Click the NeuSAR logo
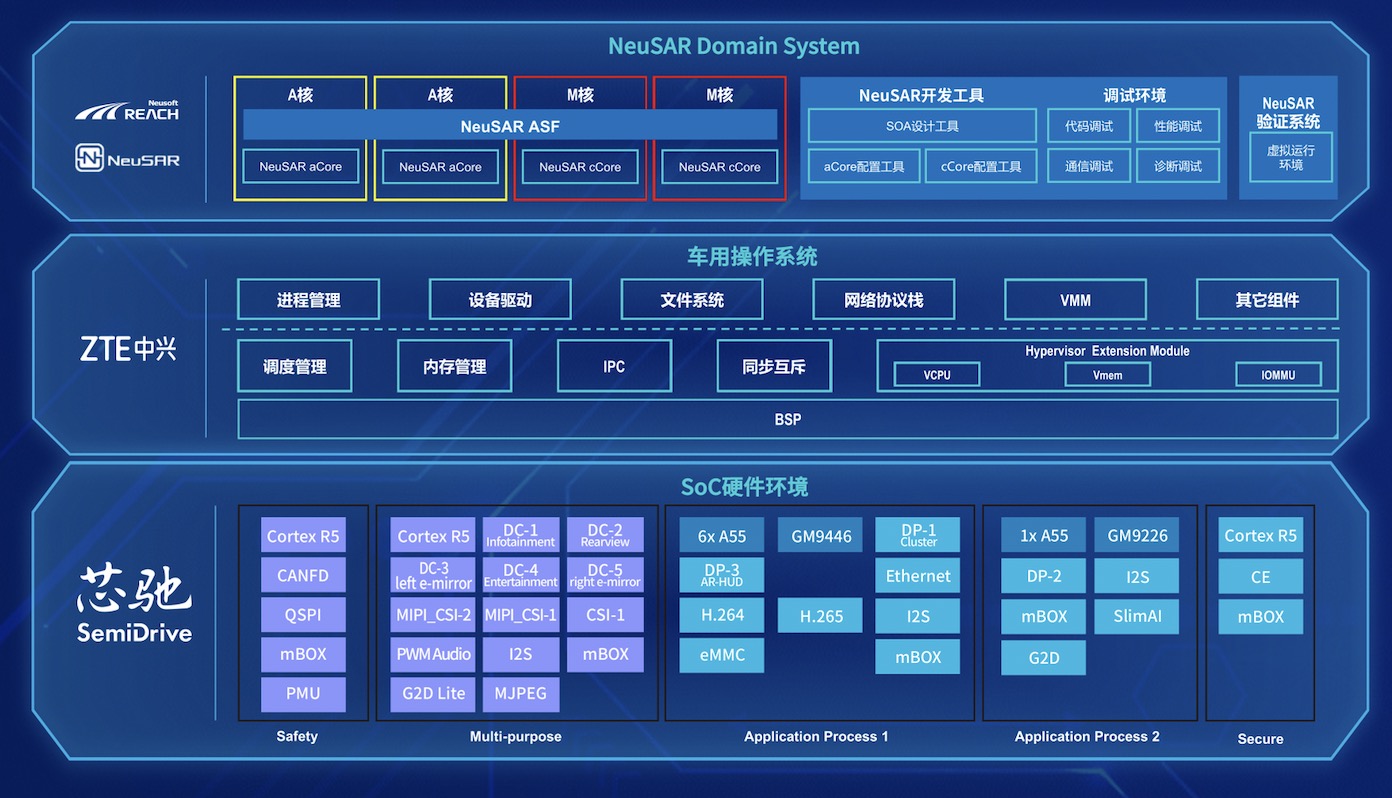1392x798 pixels. click(x=127, y=158)
